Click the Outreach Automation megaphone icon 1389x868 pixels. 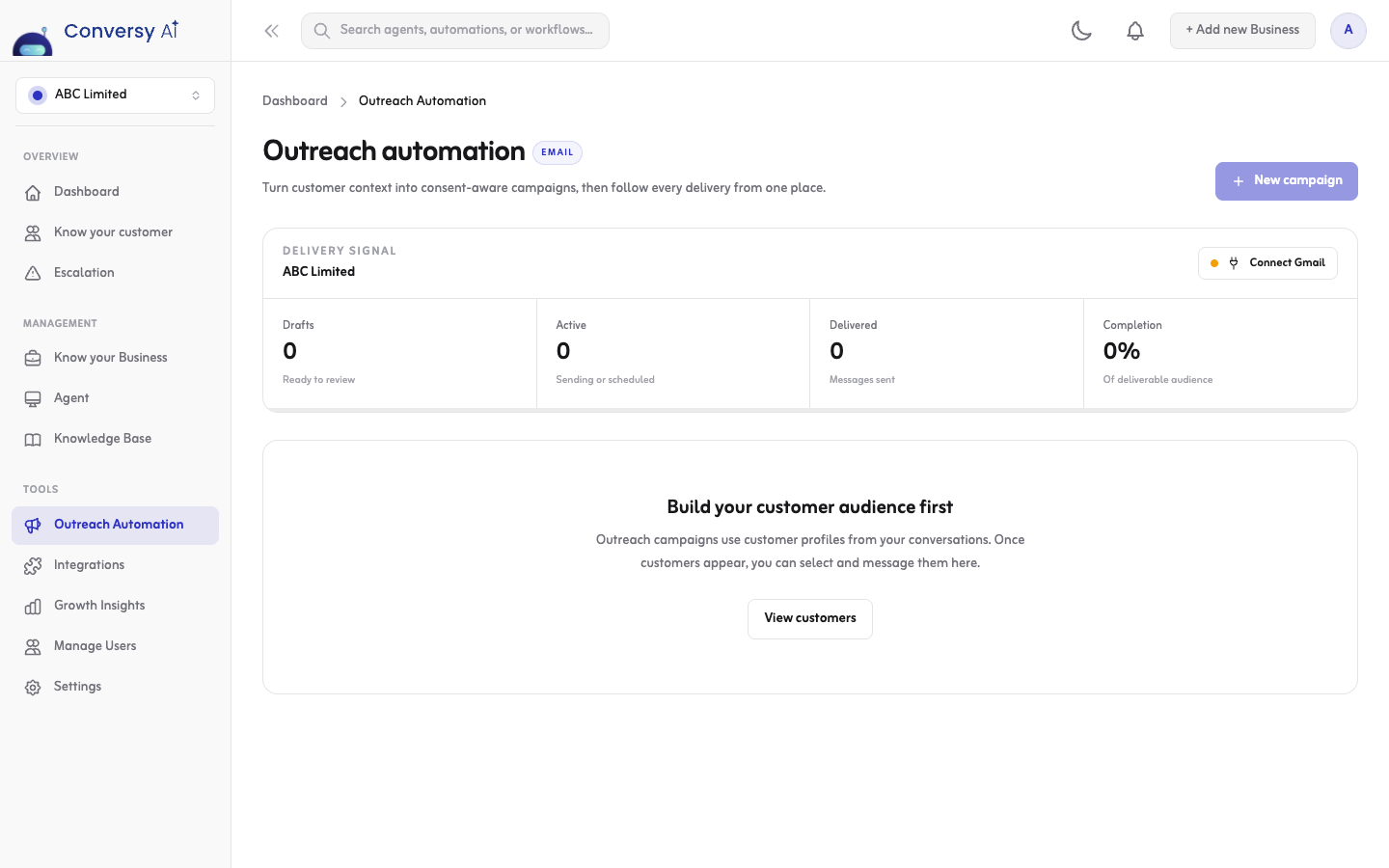(x=33, y=525)
